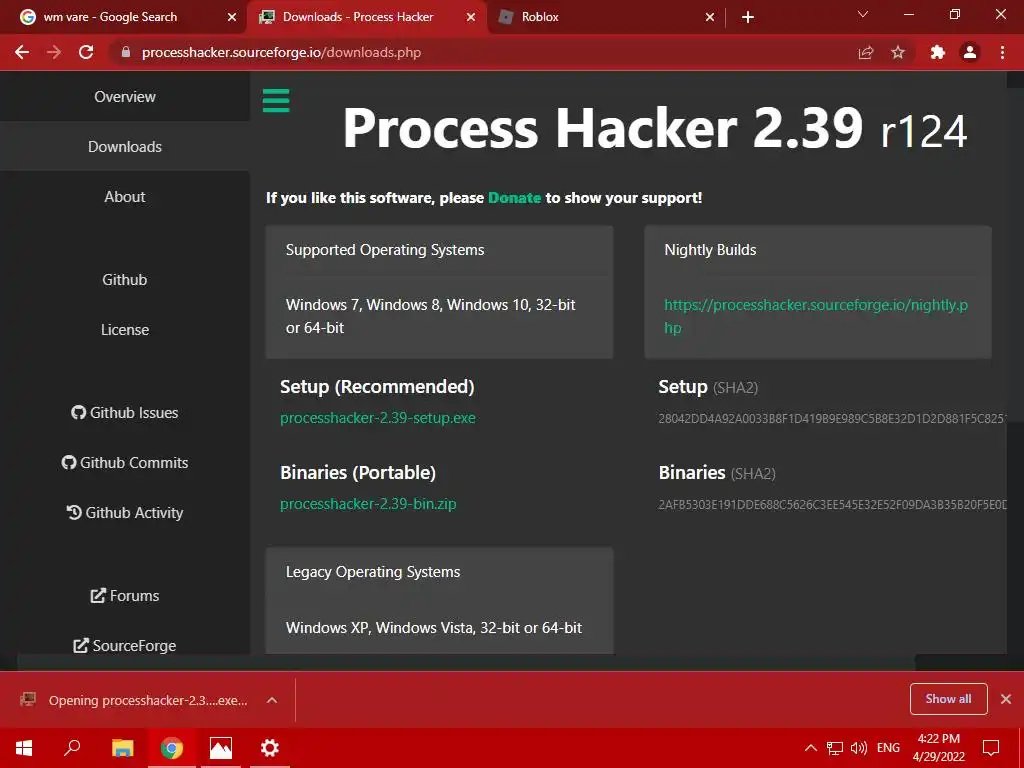The height and width of the screenshot is (768, 1024).
Task: Open a new browser tab with plus
Action: [x=748, y=17]
